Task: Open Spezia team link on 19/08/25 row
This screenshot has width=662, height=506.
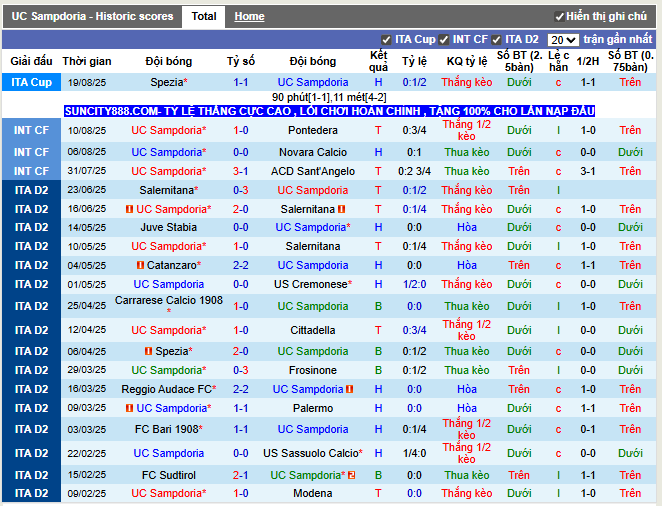Action: click(x=167, y=82)
